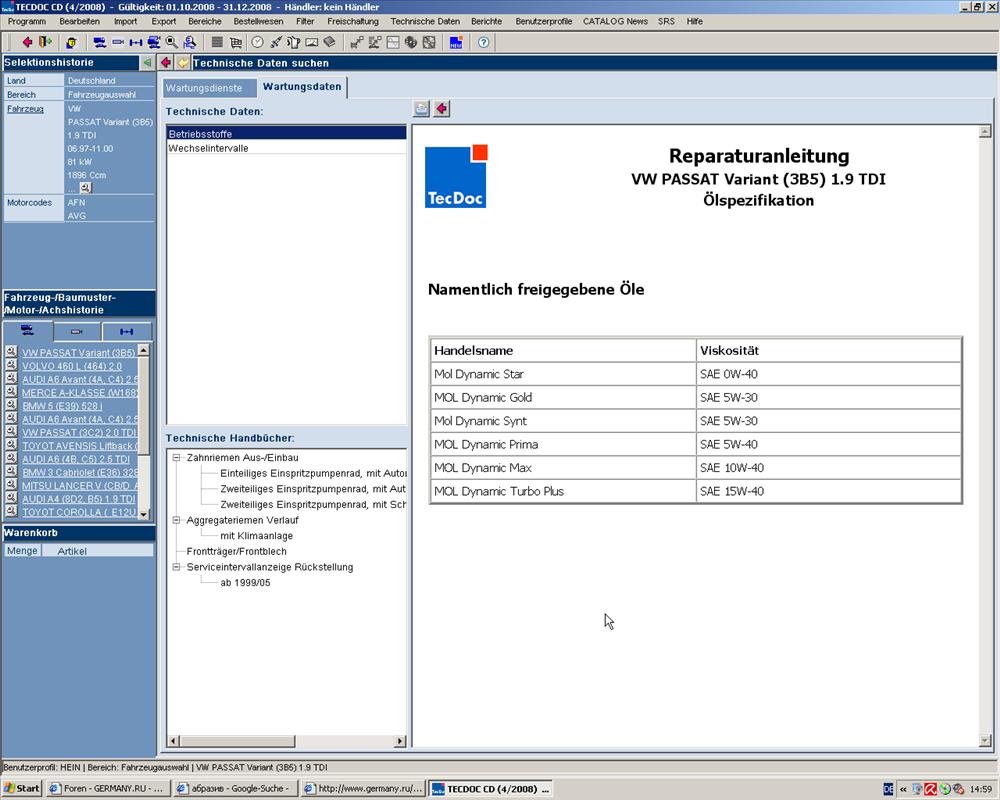Click the exit door toolbar icon
This screenshot has height=800, width=1000.
45,42
